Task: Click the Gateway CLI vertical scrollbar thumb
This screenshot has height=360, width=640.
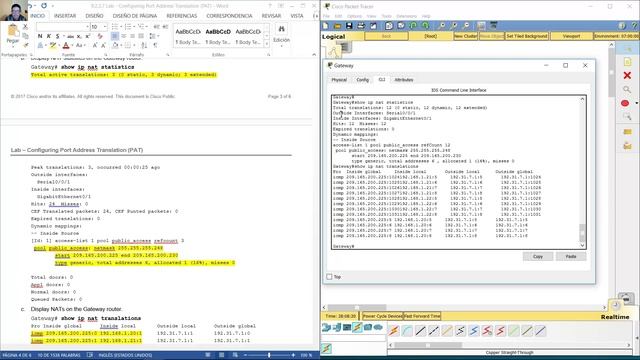Action: (582, 232)
